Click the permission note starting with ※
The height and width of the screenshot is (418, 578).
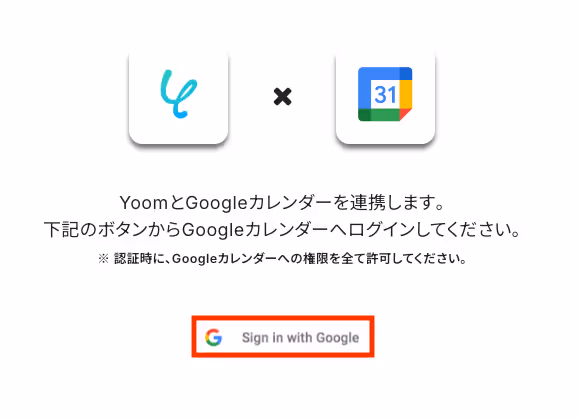[x=283, y=259]
